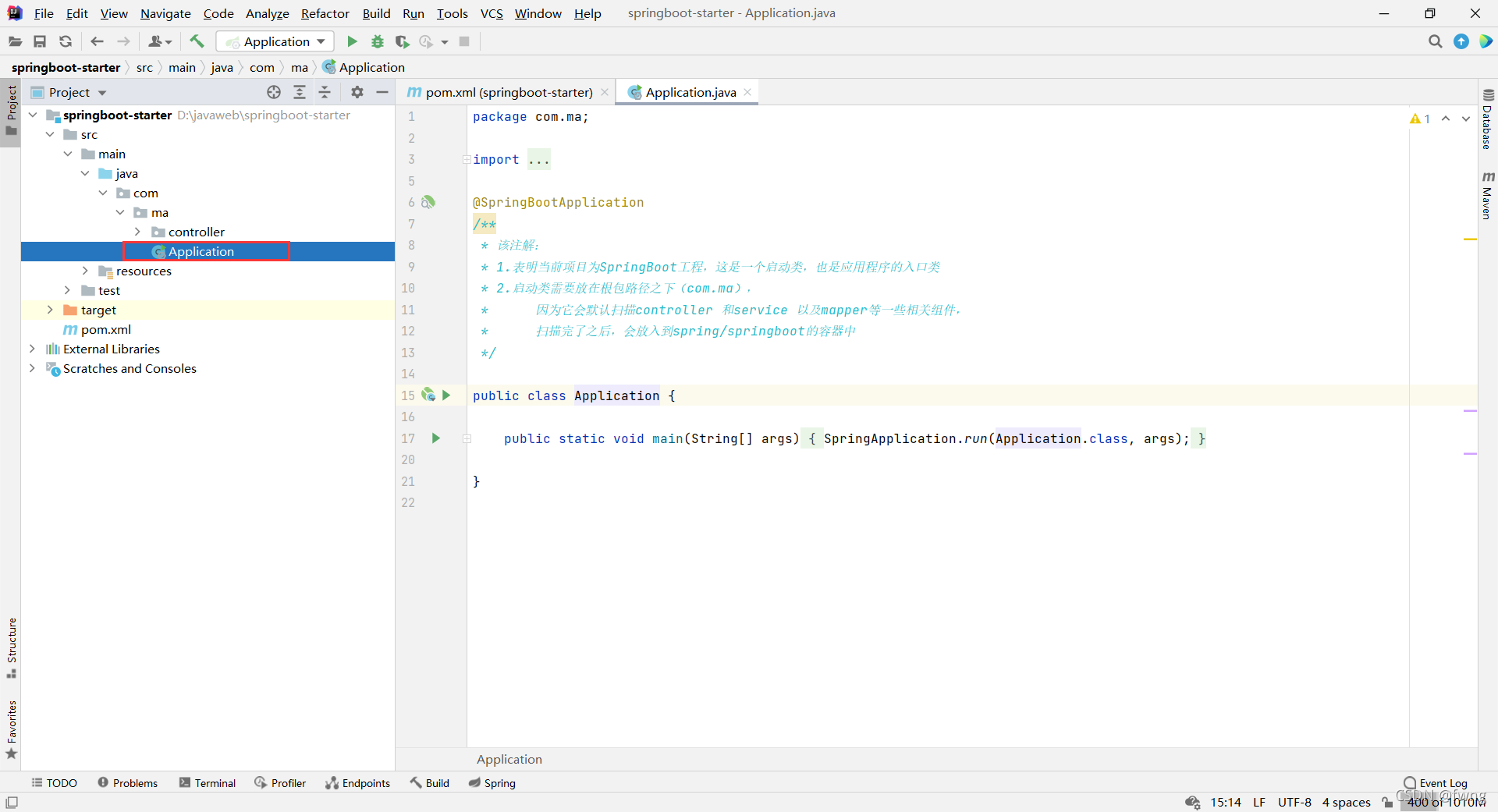Click run gutter icon on line 17
The image size is (1498, 812).
point(436,438)
